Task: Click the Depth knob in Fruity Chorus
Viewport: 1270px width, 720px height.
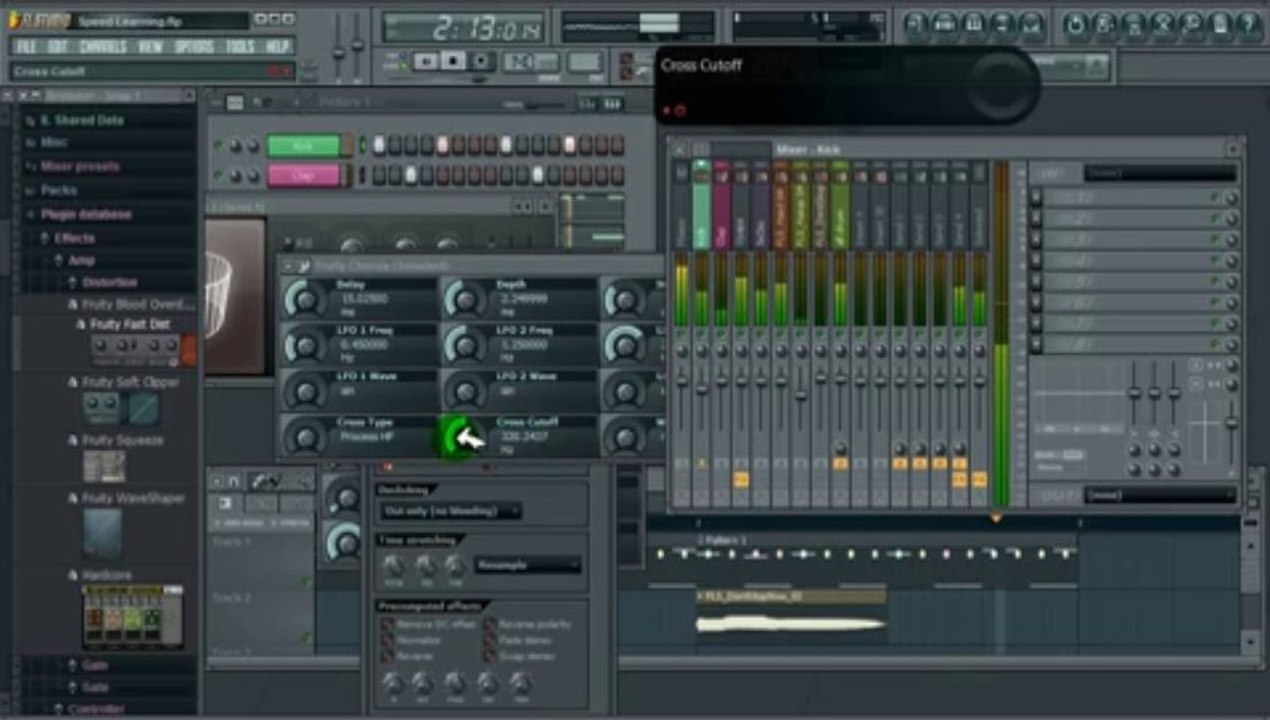Action: coord(463,298)
